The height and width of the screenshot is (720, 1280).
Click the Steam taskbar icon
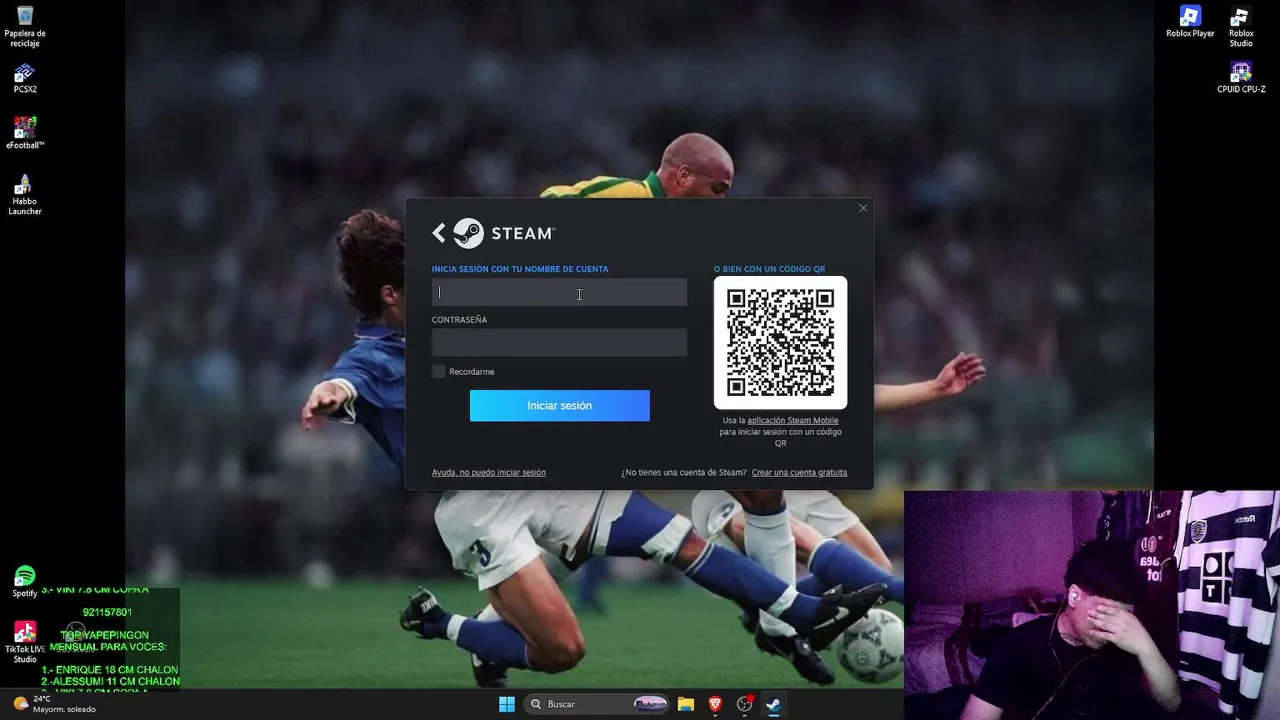[773, 704]
